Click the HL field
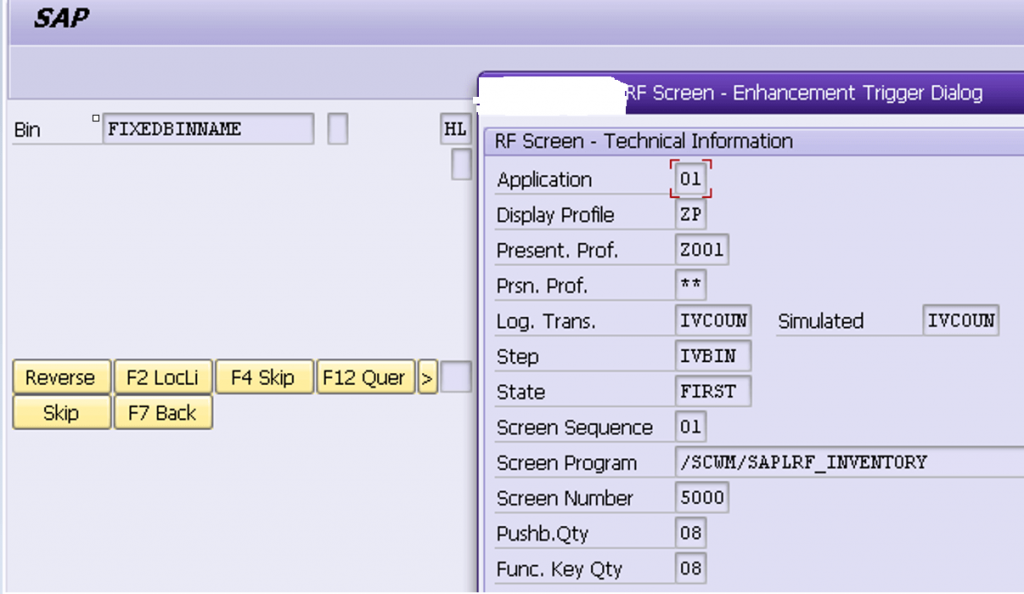This screenshot has height=594, width=1024. [455, 129]
